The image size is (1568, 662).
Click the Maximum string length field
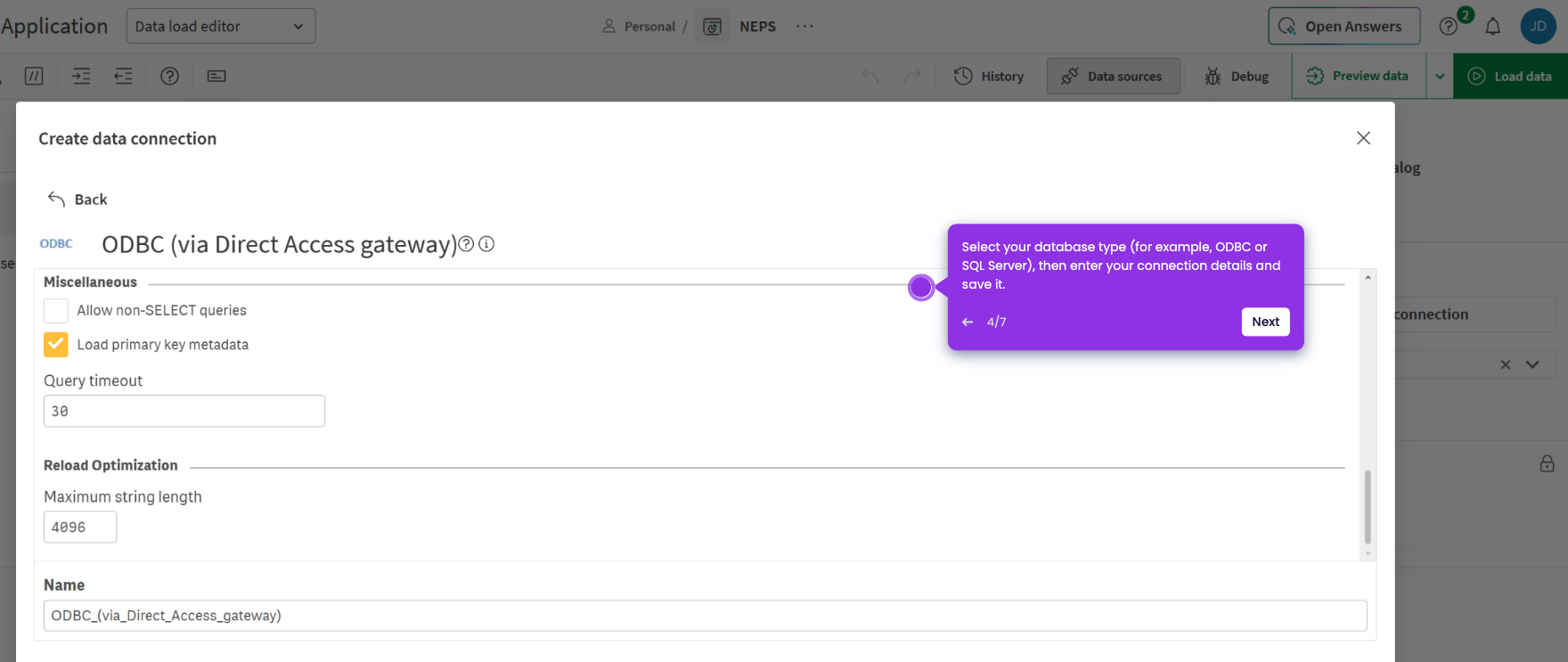pos(80,527)
